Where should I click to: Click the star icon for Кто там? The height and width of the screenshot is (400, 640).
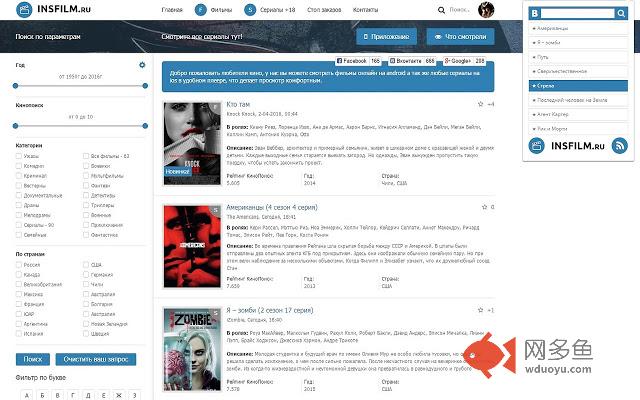tap(480, 104)
